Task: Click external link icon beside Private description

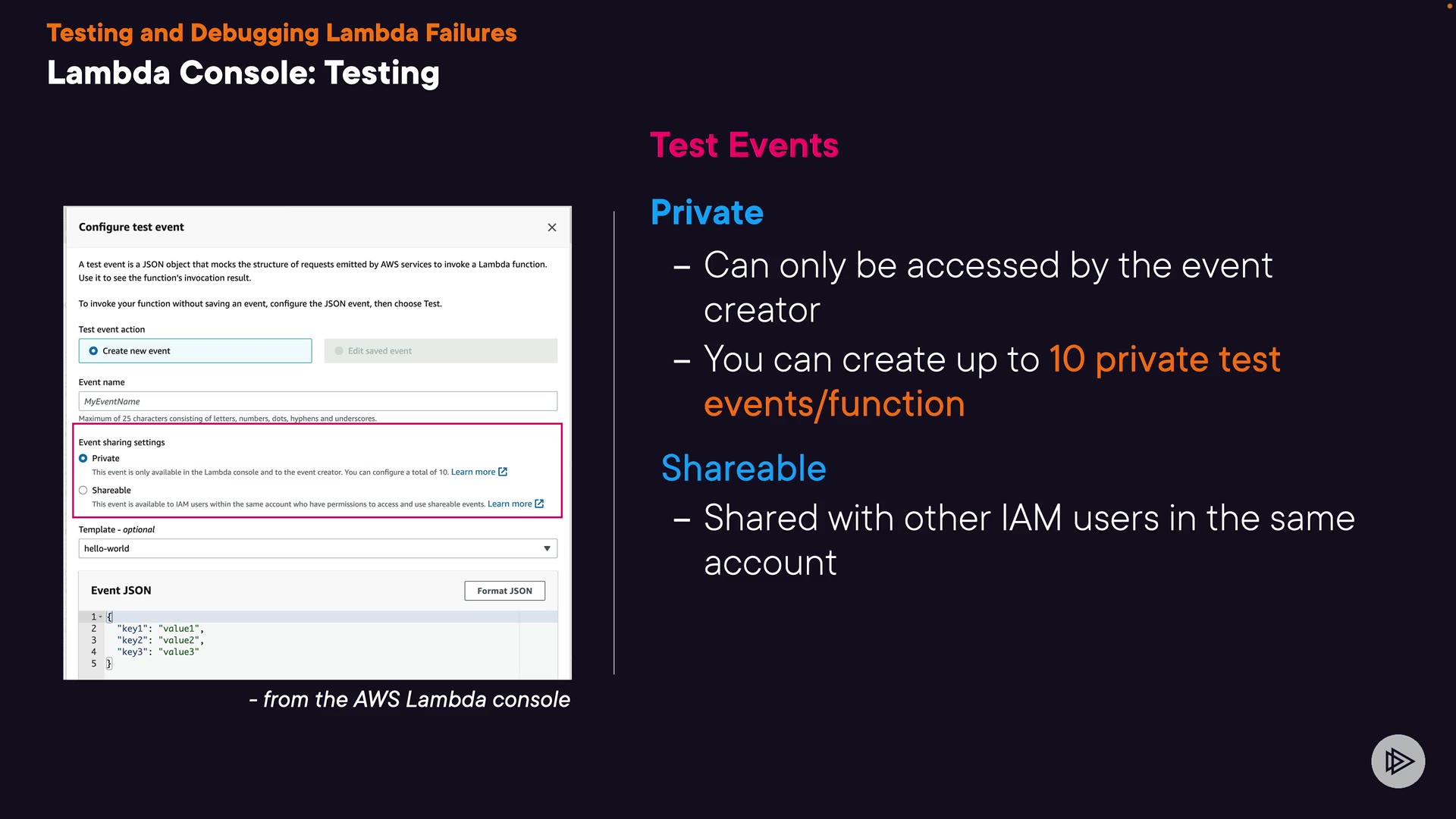Action: [503, 472]
